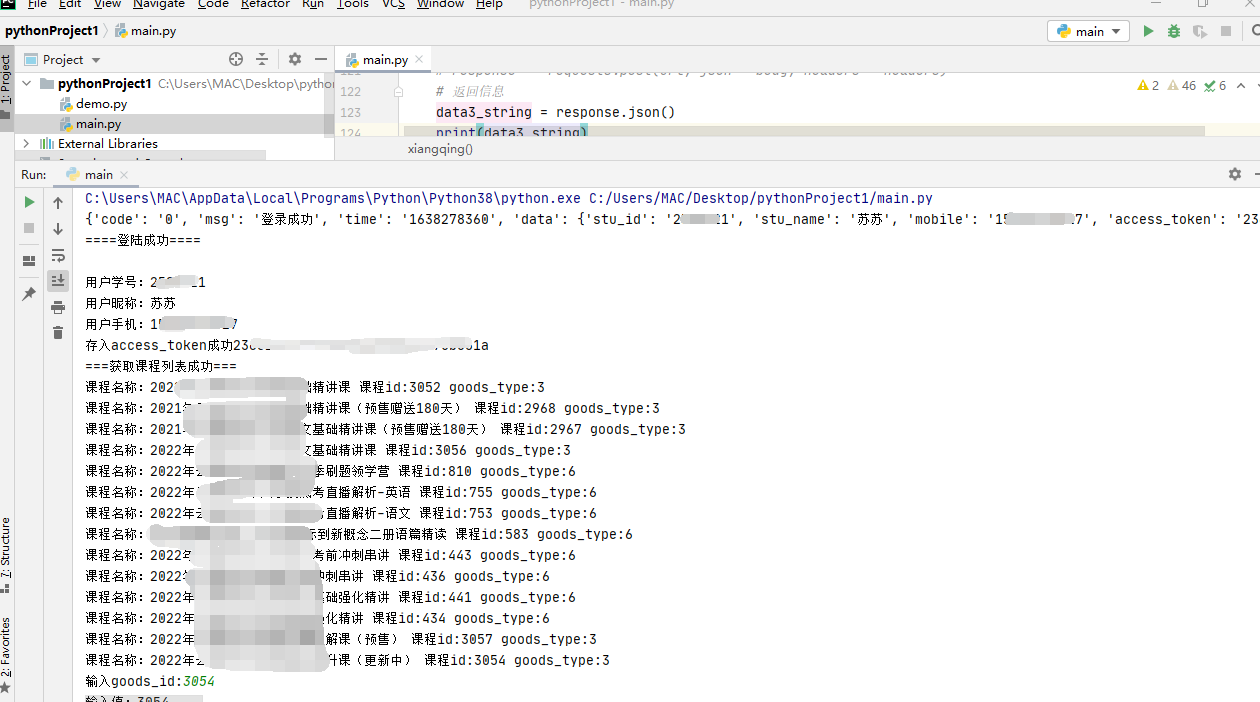Restore layout icon in Run panel
The width and height of the screenshot is (1260, 702).
tap(29, 261)
